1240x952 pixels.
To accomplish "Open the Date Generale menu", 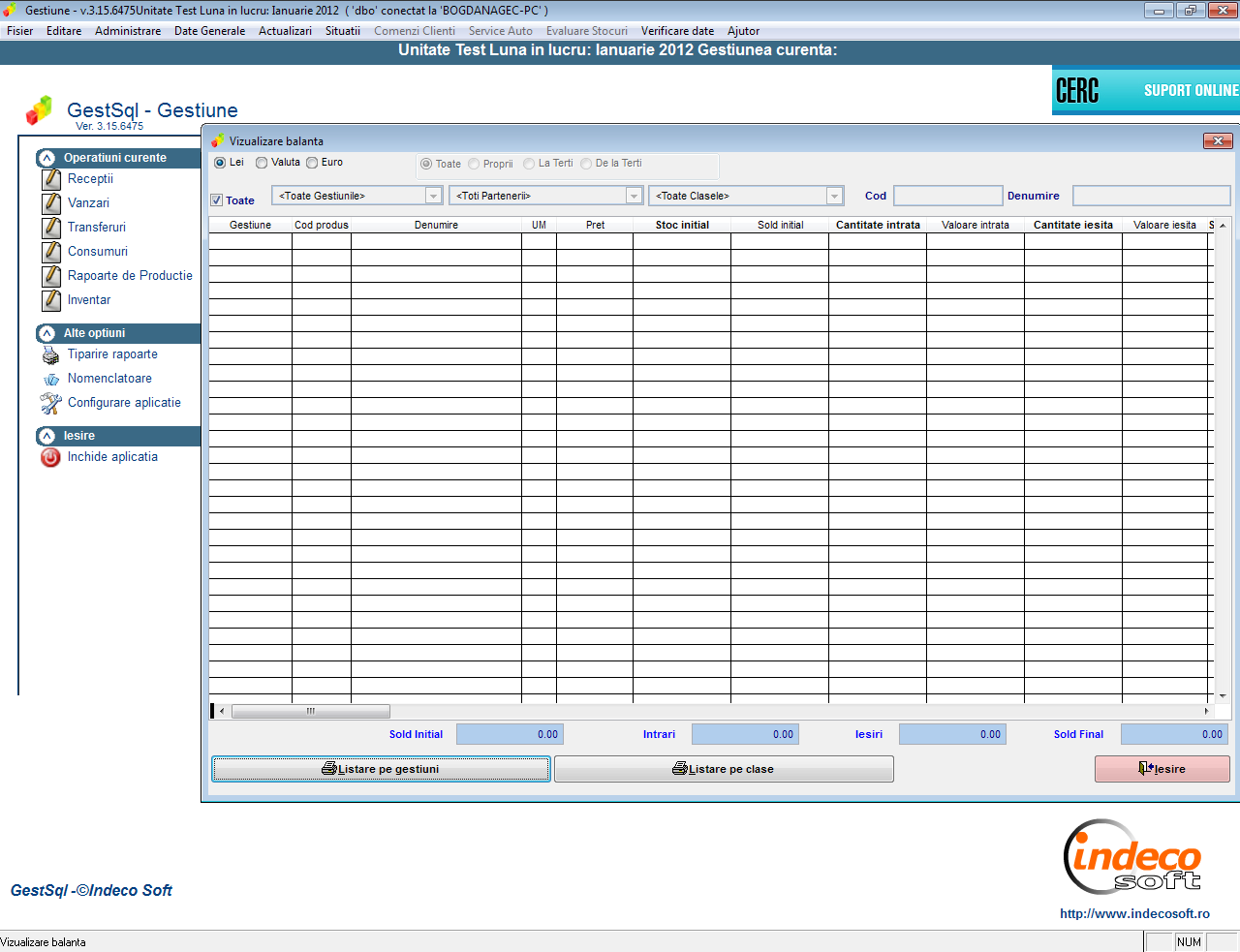I will tap(209, 31).
